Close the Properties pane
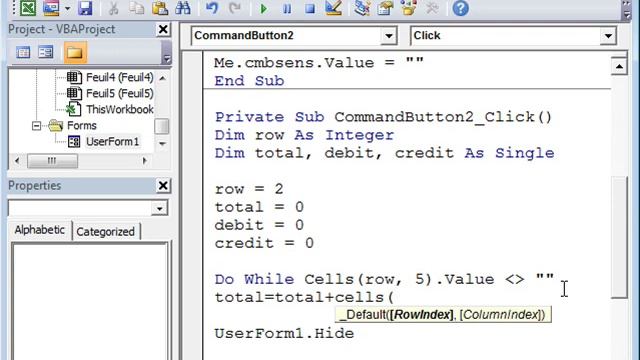Screen dimensions: 640x360 coord(163,186)
